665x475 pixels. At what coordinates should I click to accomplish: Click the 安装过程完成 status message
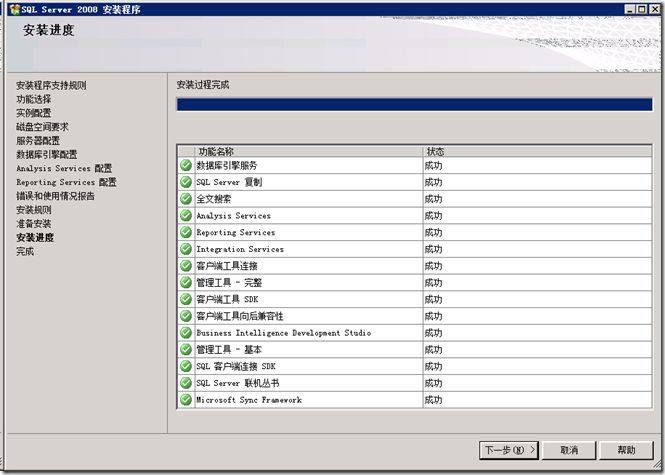point(203,85)
